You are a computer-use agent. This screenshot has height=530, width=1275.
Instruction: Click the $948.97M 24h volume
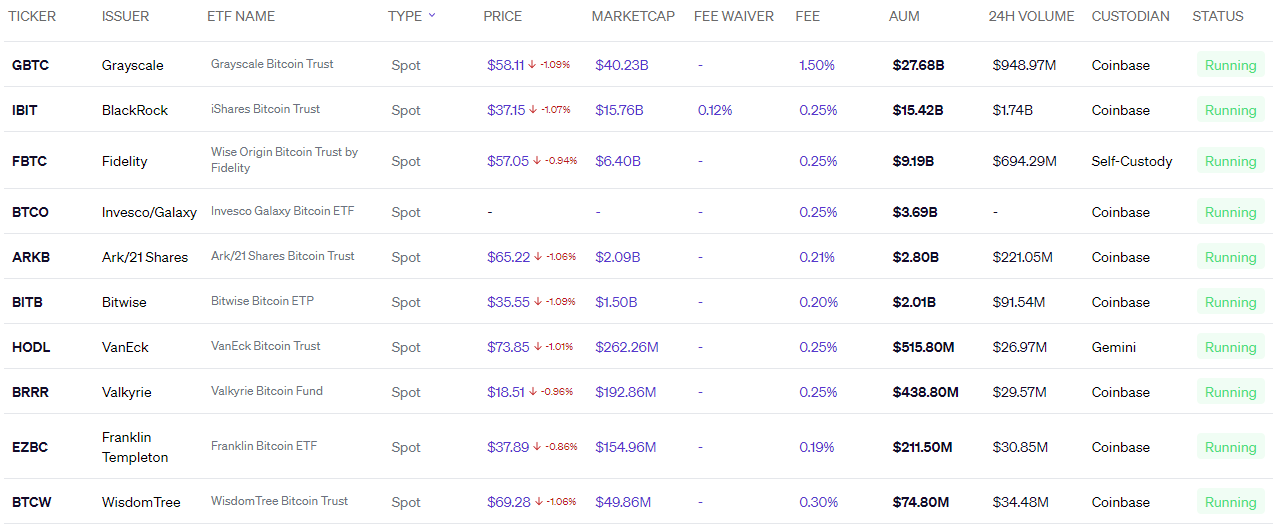(x=1024, y=65)
